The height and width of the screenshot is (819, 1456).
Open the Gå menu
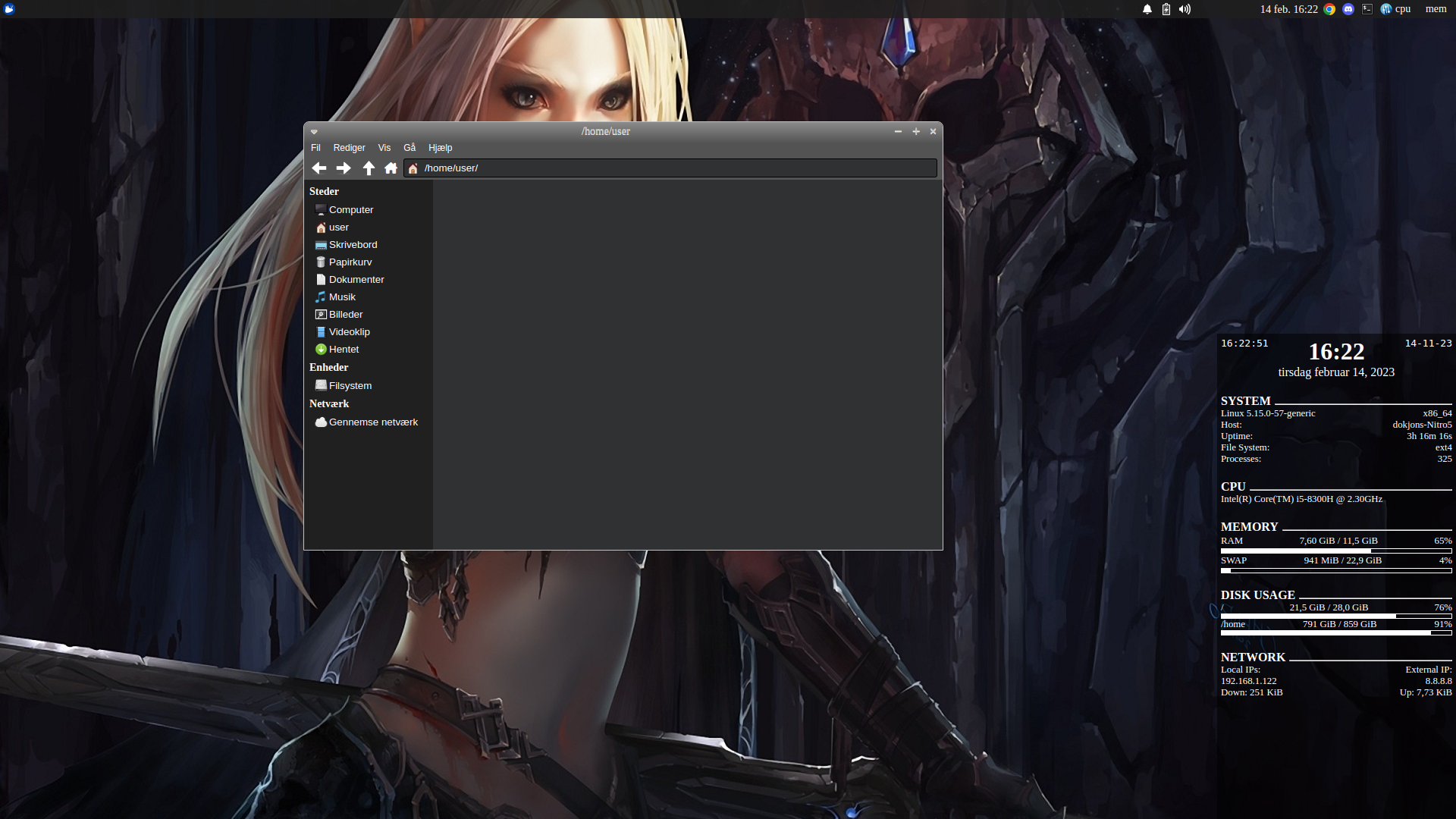click(x=409, y=148)
